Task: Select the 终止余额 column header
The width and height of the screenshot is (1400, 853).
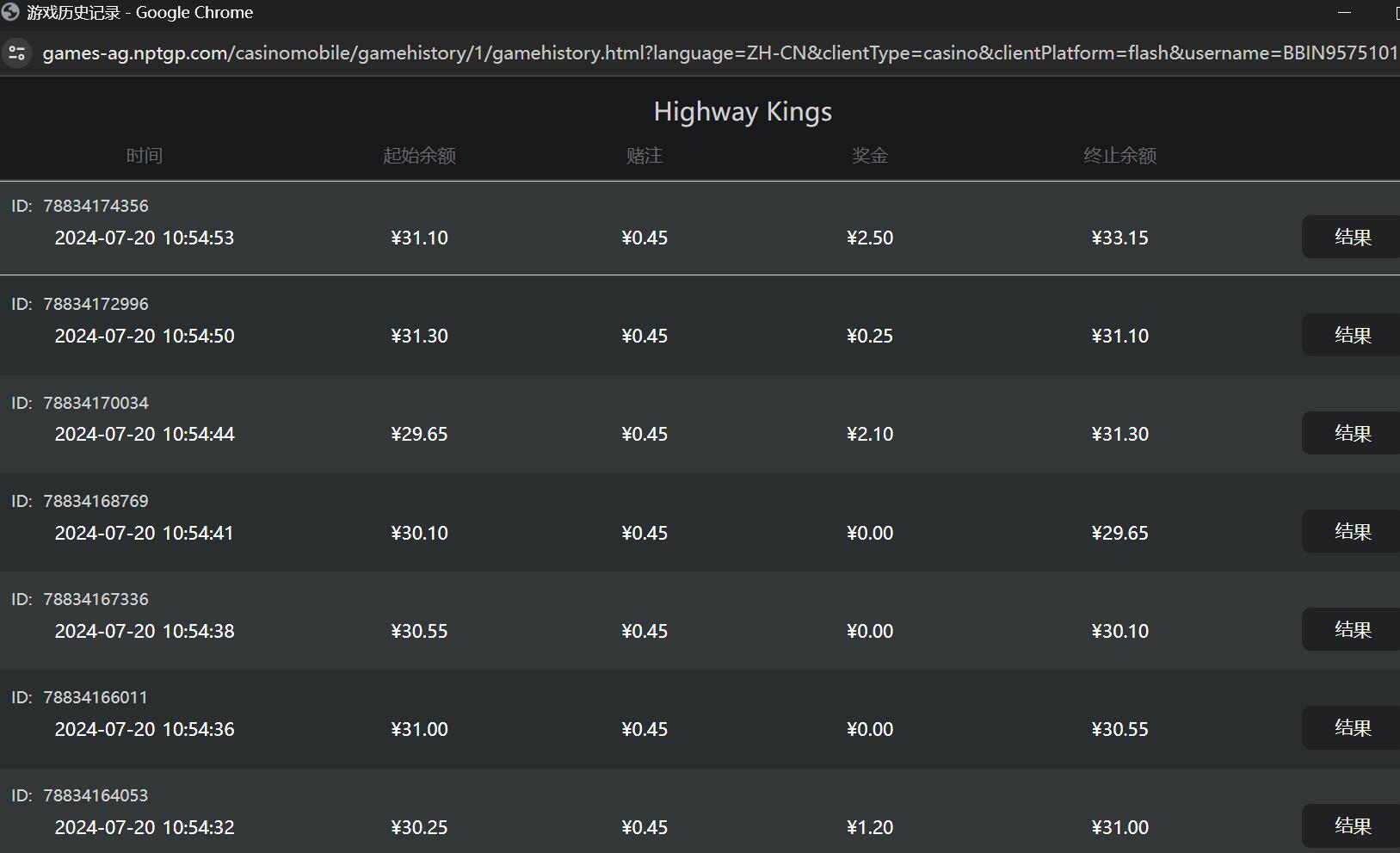Action: point(1119,156)
